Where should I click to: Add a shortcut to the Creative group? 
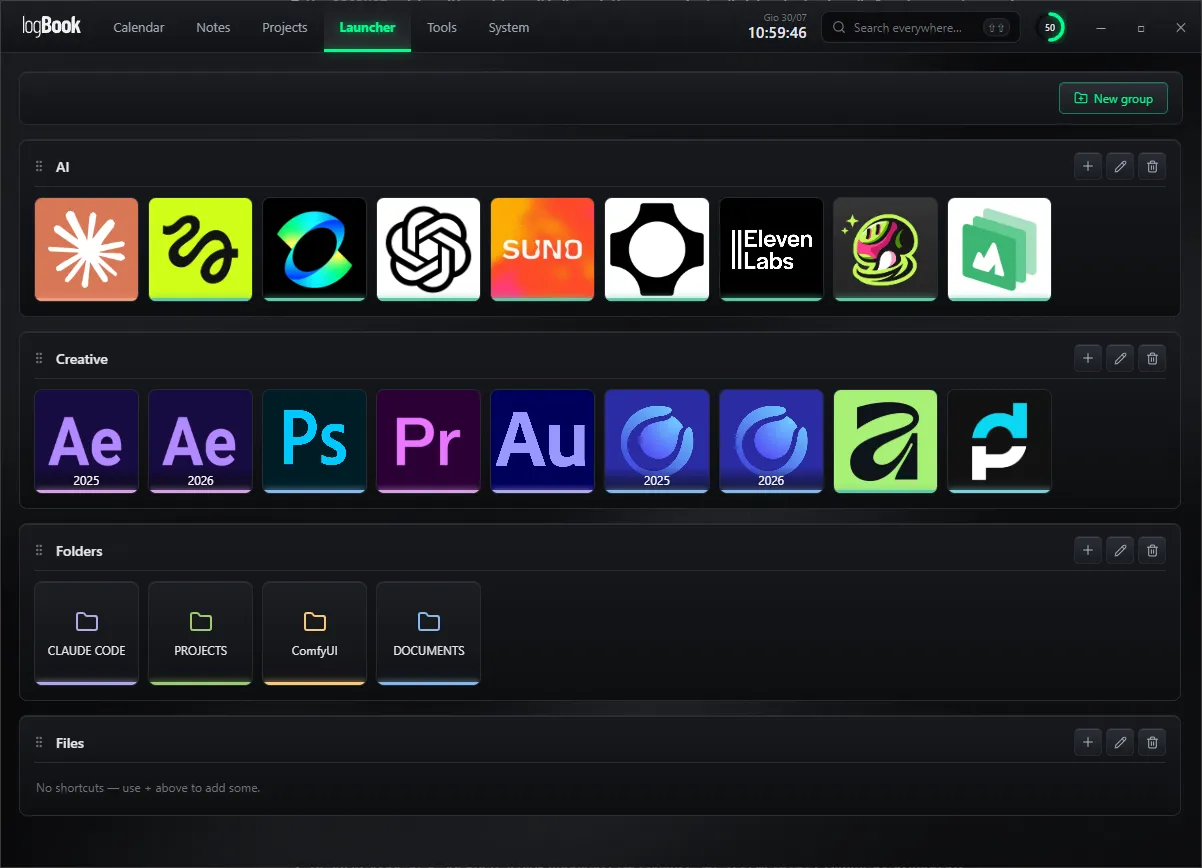point(1088,358)
